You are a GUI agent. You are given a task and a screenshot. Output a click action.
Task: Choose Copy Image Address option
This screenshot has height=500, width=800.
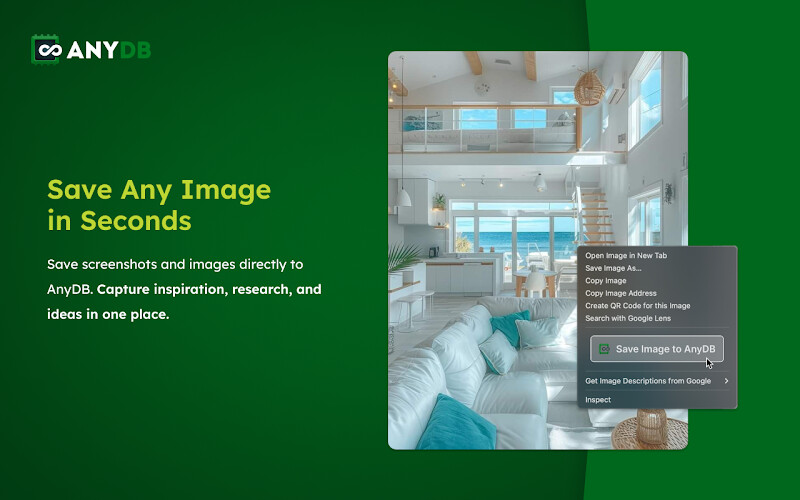(x=620, y=293)
